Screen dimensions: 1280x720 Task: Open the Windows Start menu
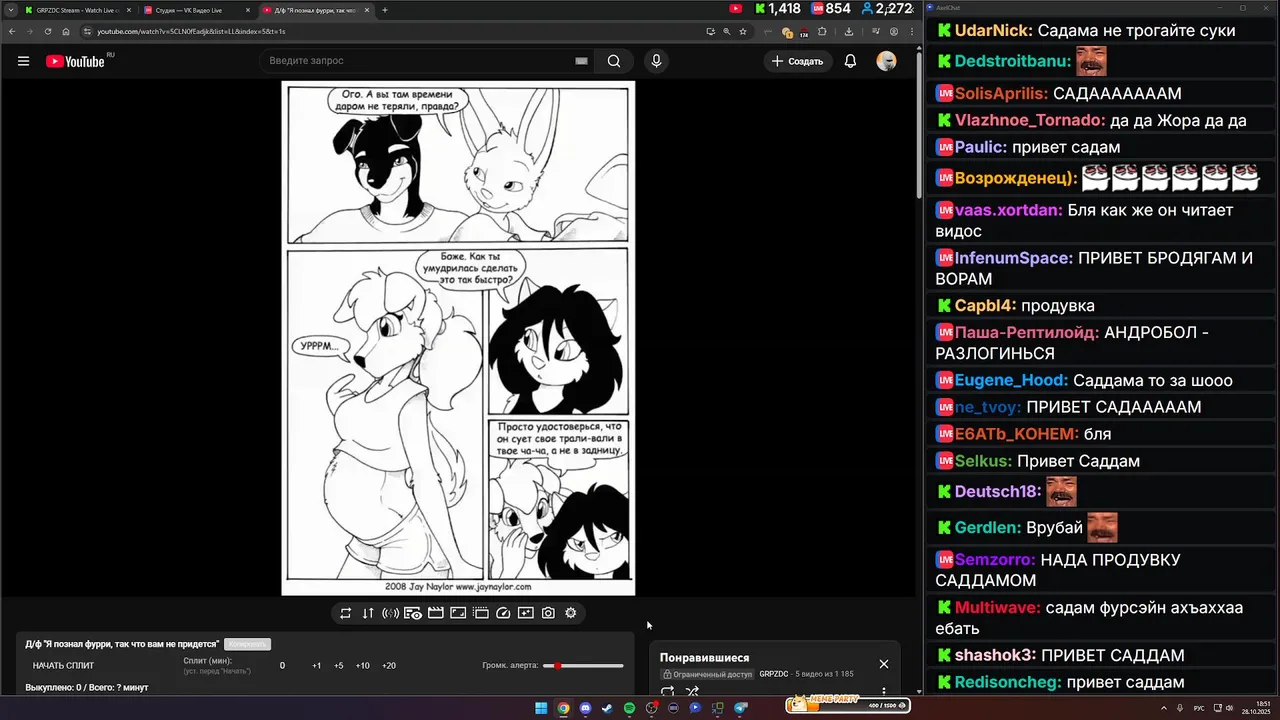541,708
